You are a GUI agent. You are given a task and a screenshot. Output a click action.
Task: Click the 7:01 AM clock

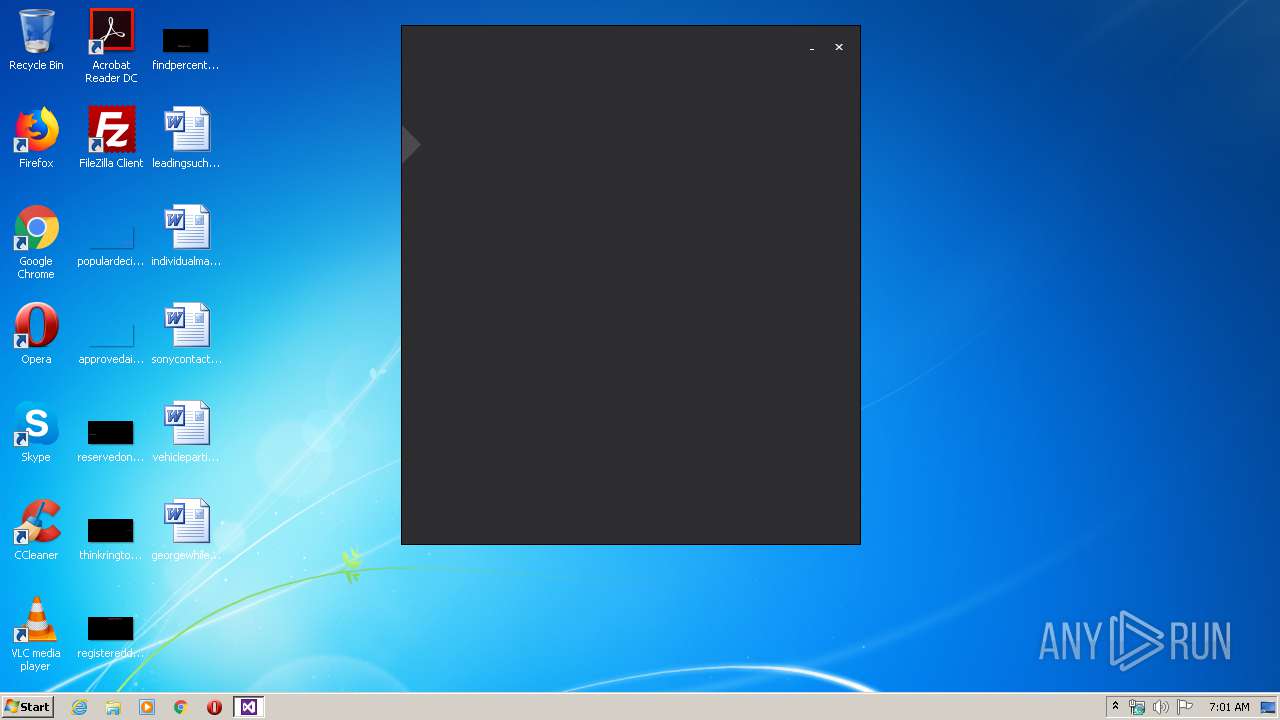[1229, 707]
